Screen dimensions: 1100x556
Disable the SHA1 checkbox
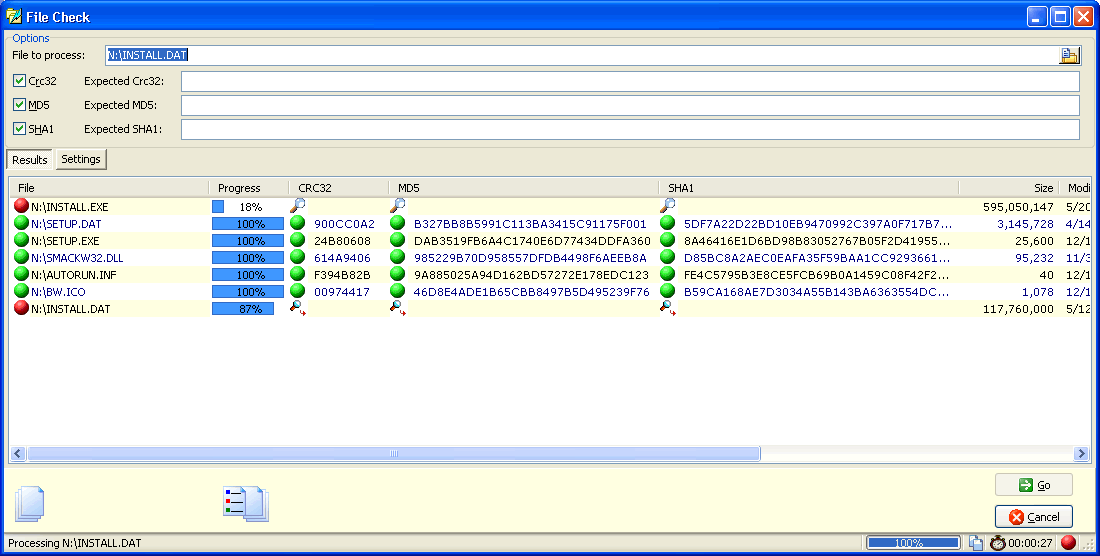(x=20, y=129)
